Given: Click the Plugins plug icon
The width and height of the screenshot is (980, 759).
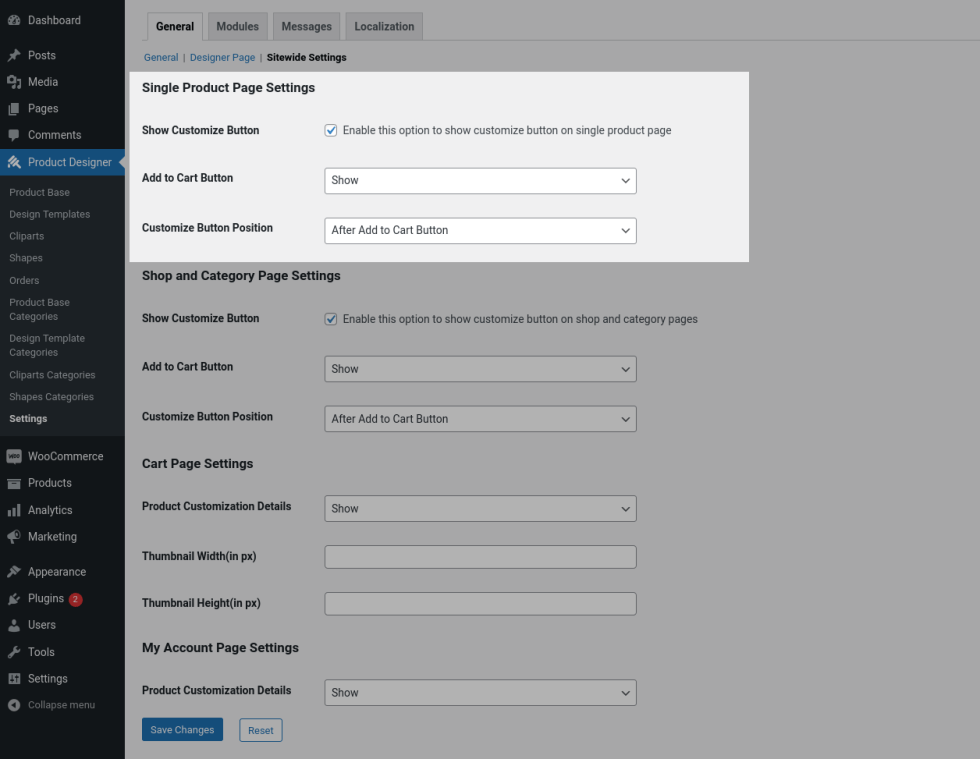Looking at the screenshot, I should [x=14, y=599].
